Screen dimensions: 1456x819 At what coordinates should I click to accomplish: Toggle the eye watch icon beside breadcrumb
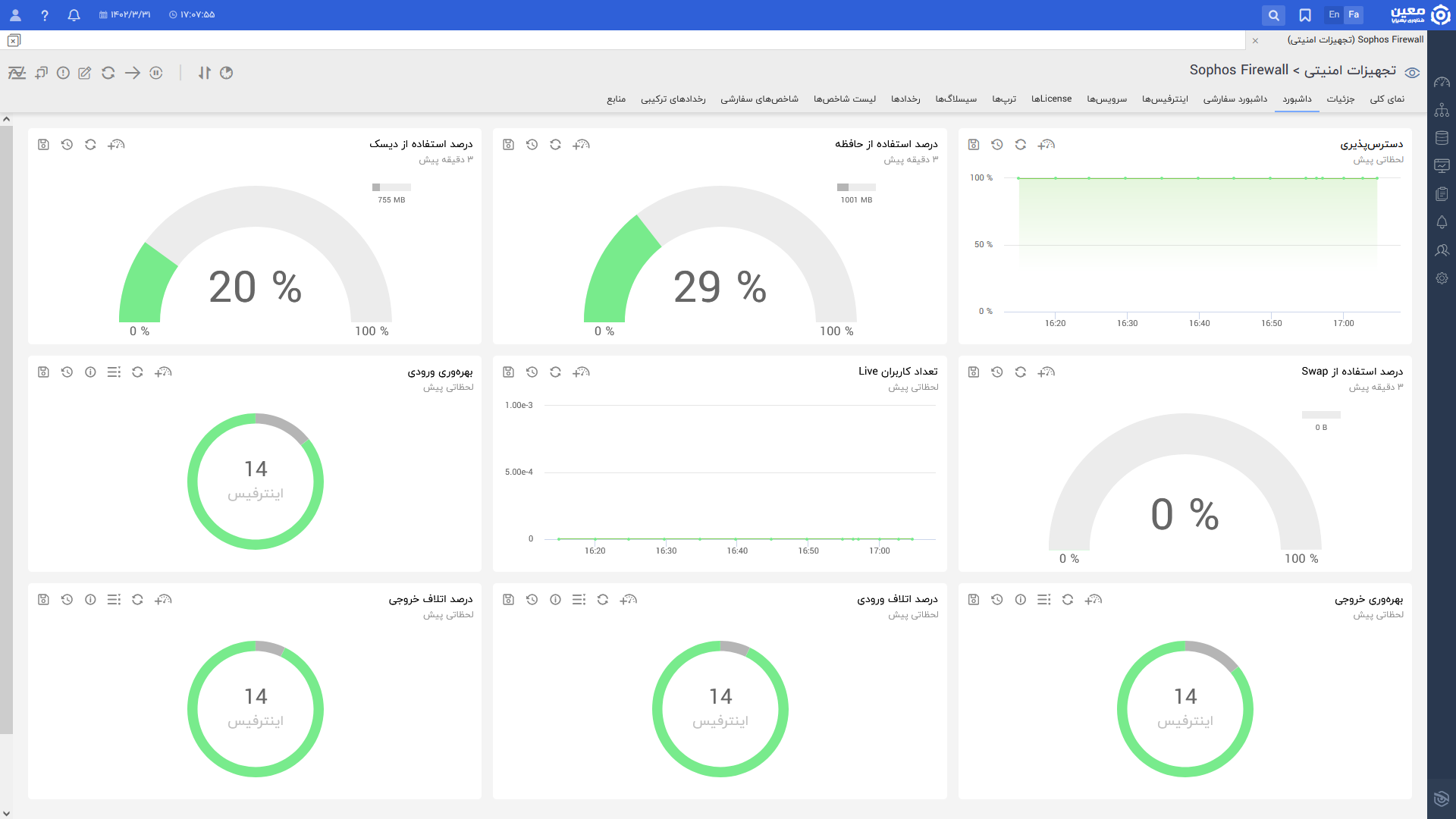(x=1412, y=73)
